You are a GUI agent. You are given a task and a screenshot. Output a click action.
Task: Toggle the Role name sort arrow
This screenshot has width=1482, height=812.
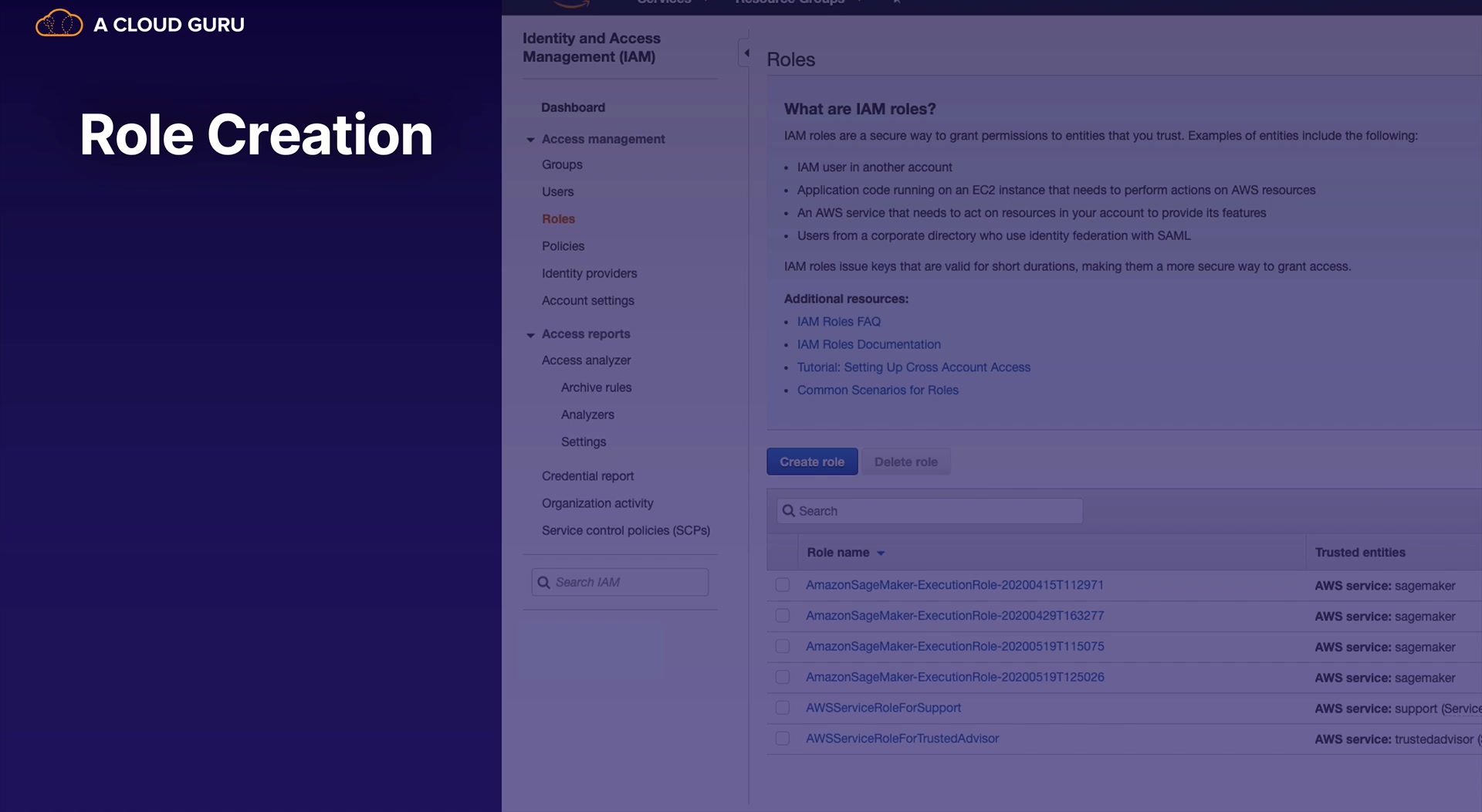881,553
